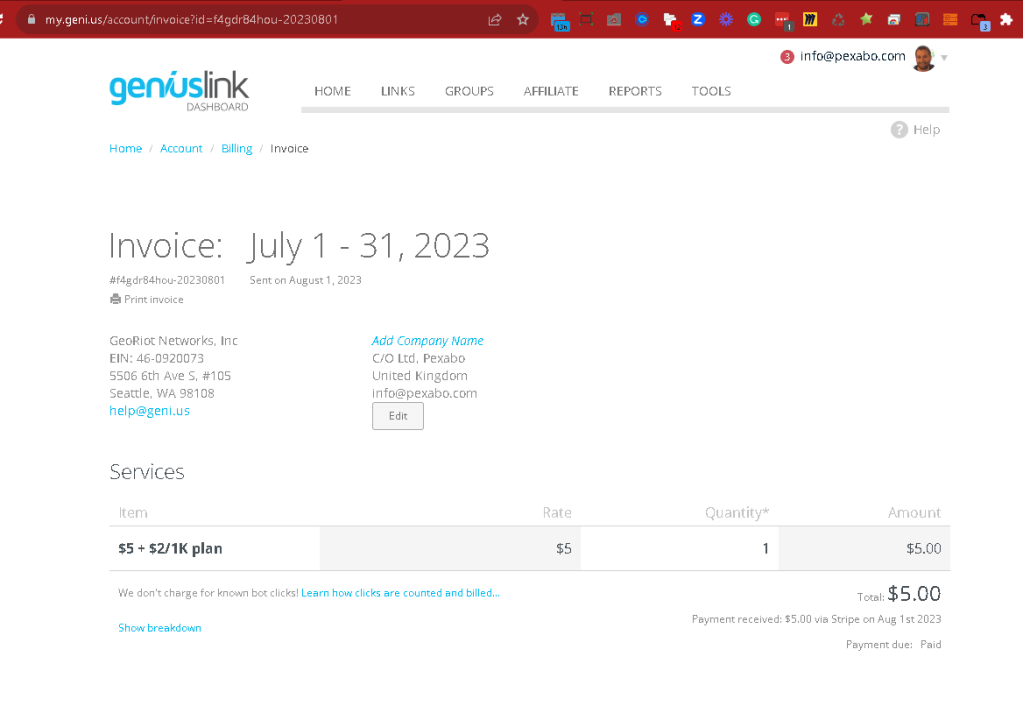
Task: Click the Sent on August 1, 2023 text
Action: 305,280
